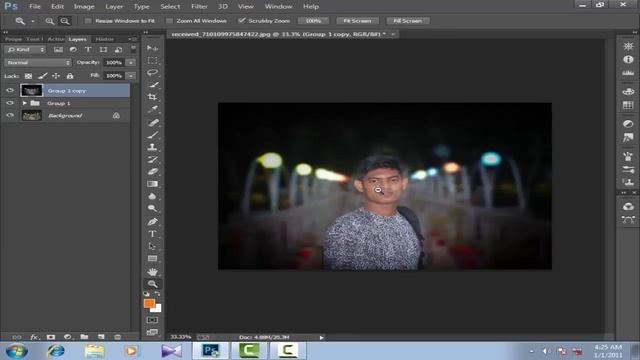
Task: Select the Lasso tool
Action: (x=152, y=73)
